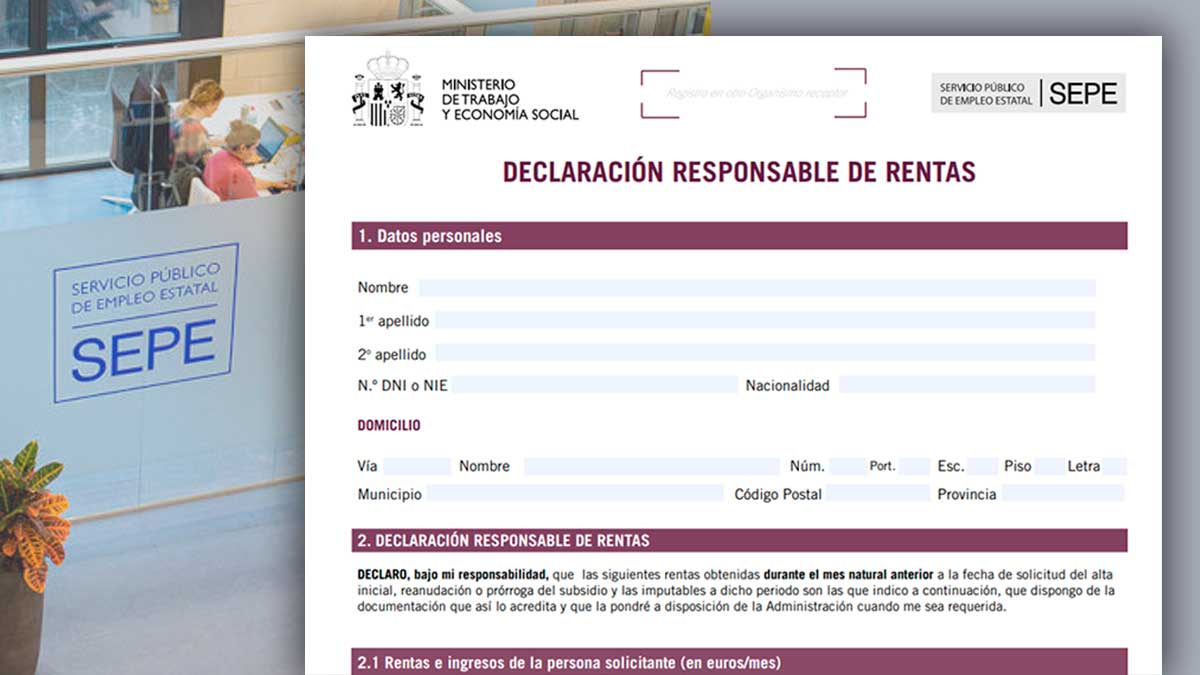This screenshot has height=675, width=1200.
Task: Select the 2º apellido input field
Action: pos(764,354)
